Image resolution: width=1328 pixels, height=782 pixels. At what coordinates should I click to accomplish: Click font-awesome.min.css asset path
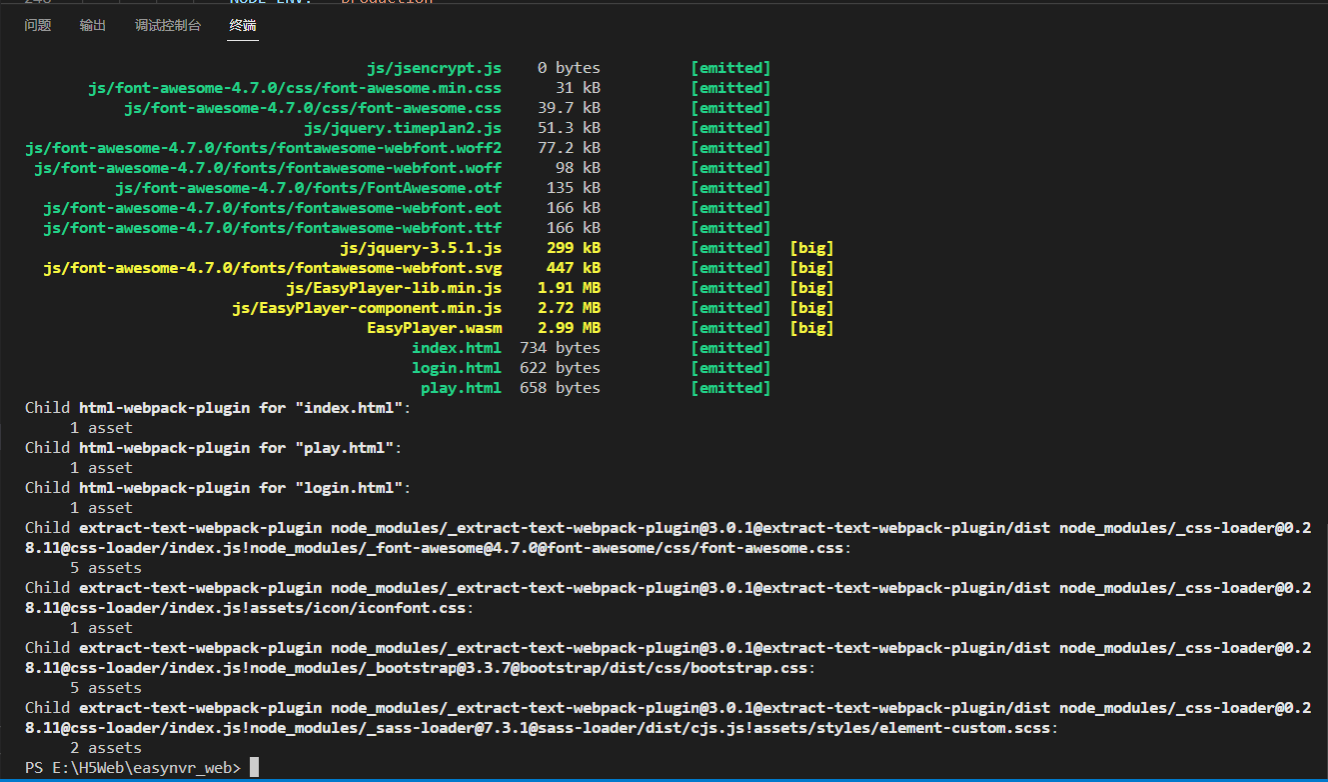click(x=295, y=88)
